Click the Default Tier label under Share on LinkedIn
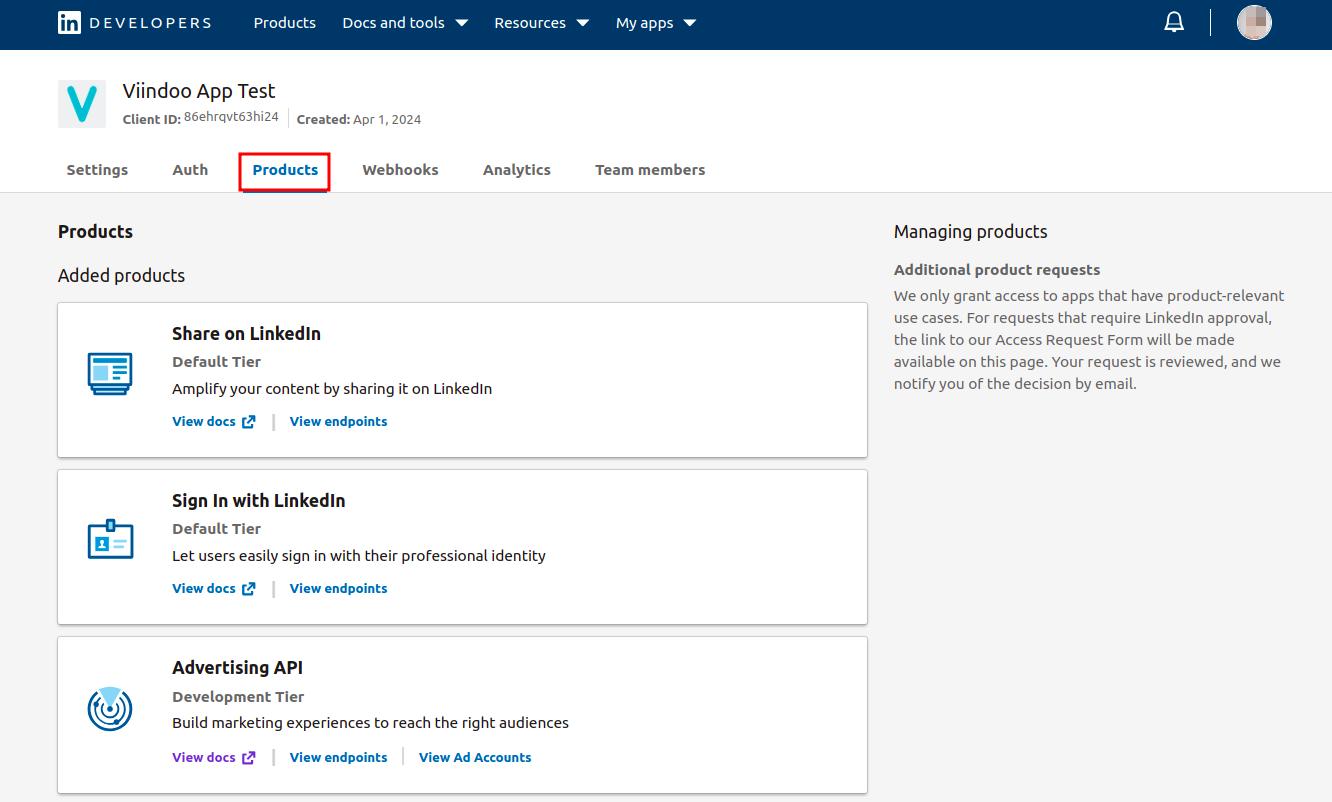Viewport: 1332px width, 802px height. point(216,362)
